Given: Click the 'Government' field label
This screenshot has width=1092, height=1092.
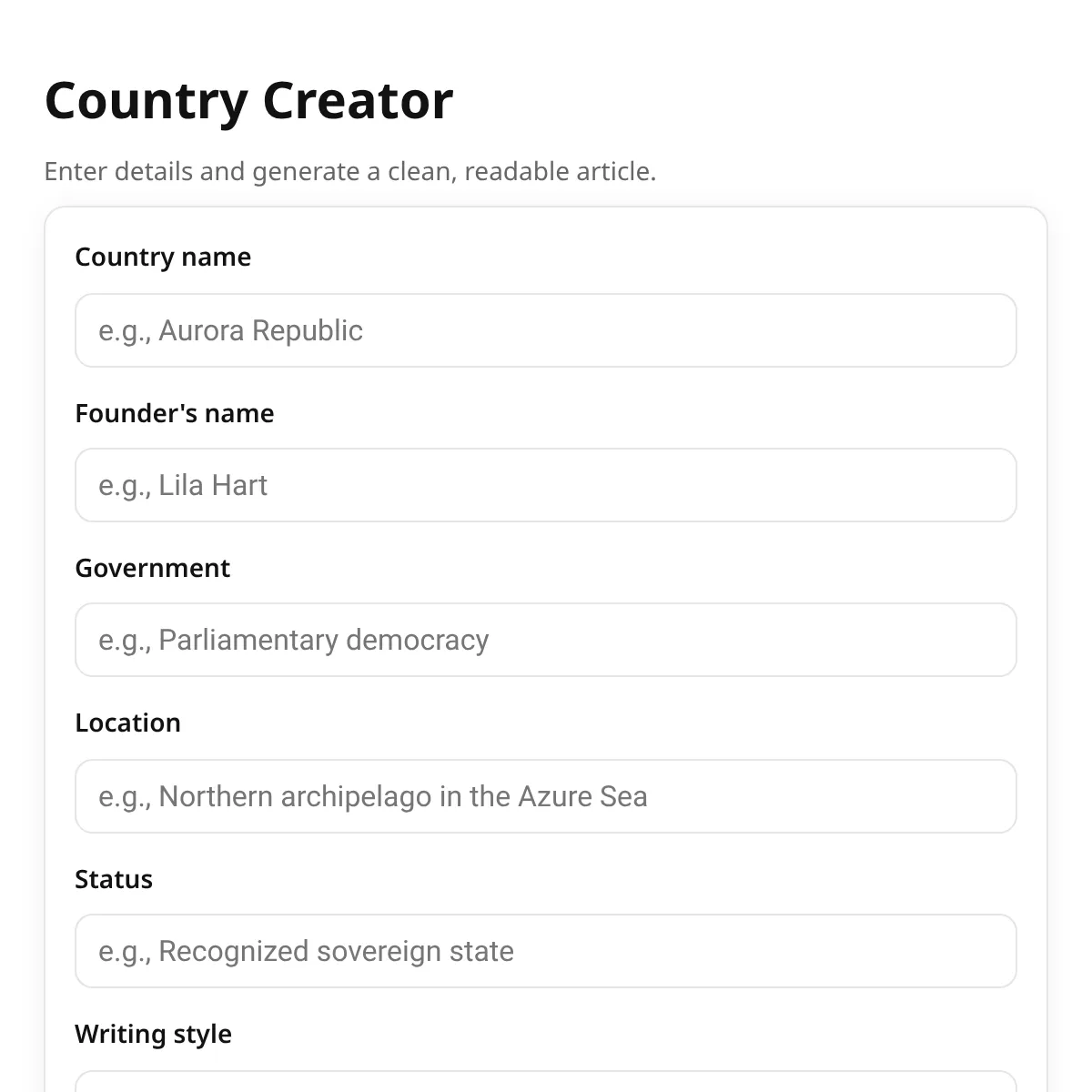Looking at the screenshot, I should coord(153,568).
